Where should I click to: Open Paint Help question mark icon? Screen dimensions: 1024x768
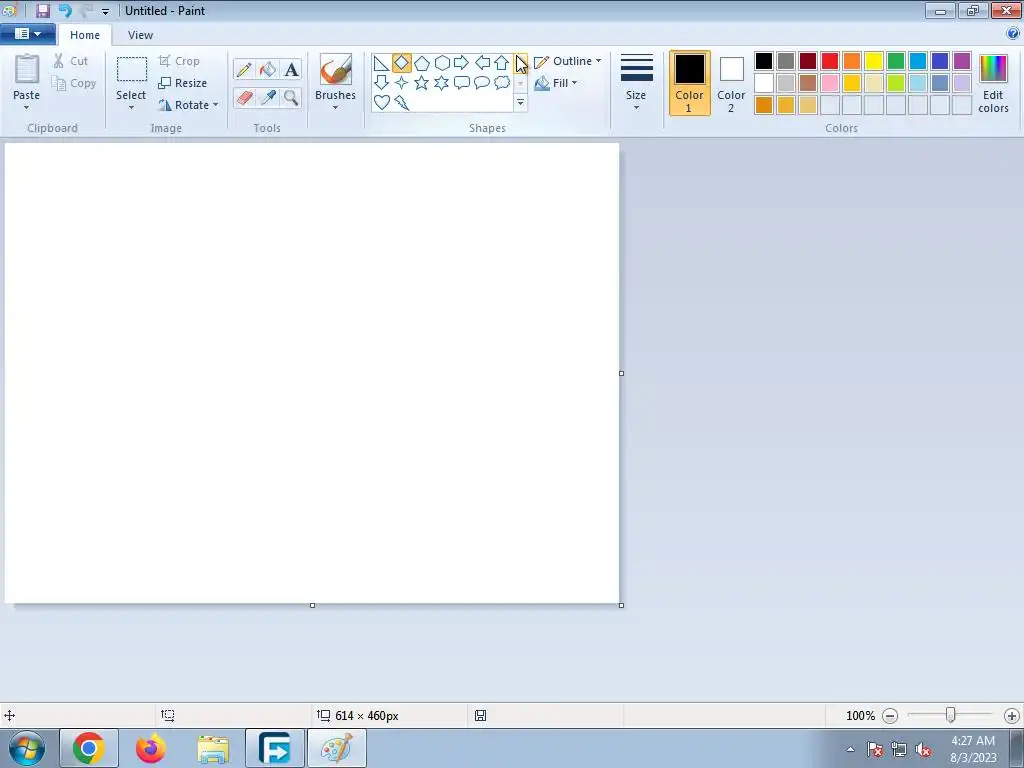[x=1013, y=34]
